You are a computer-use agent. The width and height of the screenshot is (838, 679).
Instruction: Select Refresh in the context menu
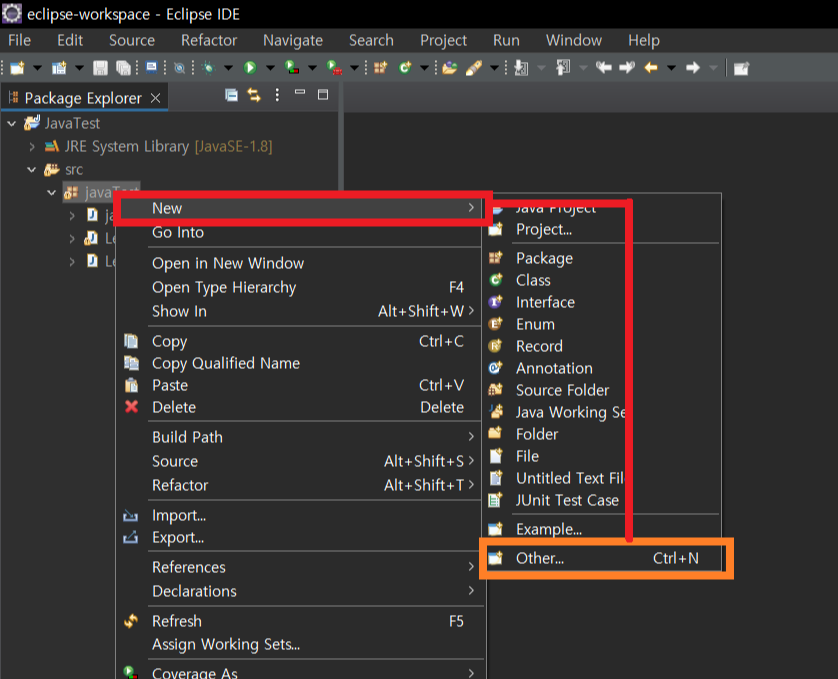point(301,621)
